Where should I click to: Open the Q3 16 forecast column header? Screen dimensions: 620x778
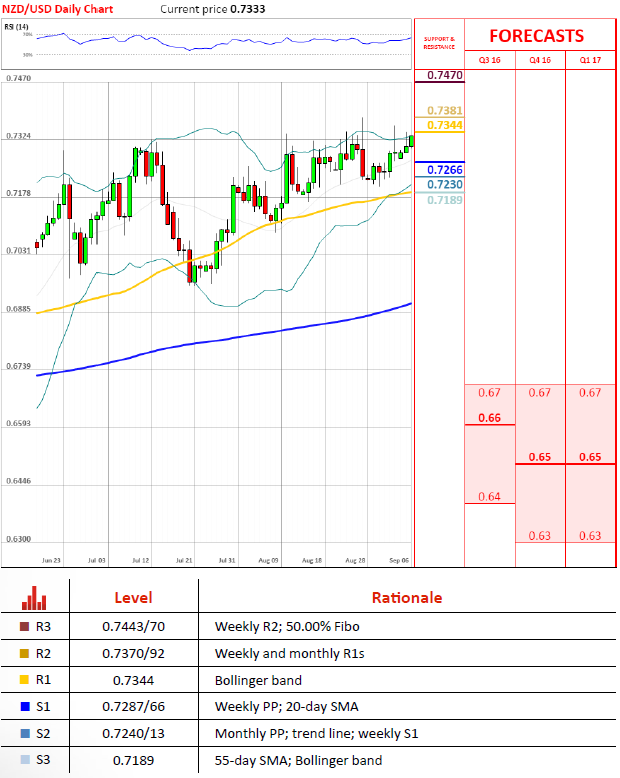(490, 60)
